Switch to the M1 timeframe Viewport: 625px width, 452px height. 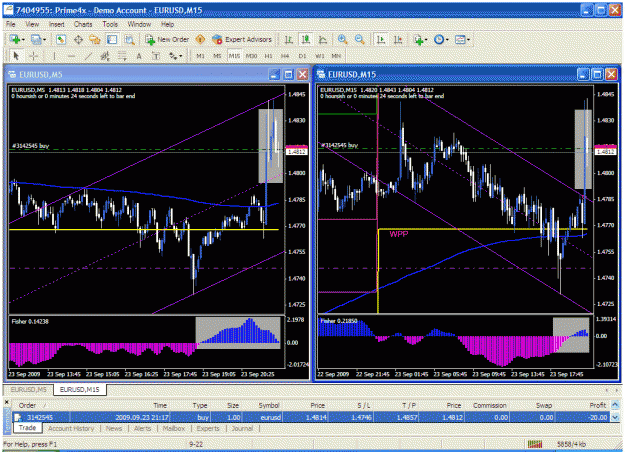pos(200,56)
